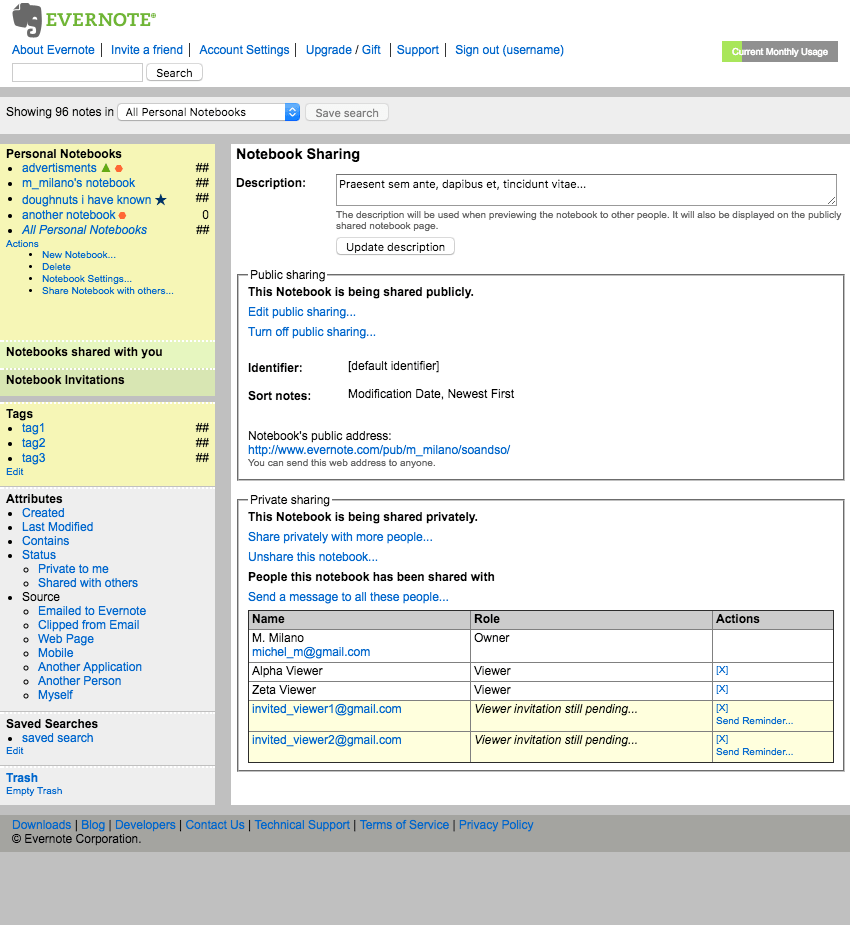The height and width of the screenshot is (925, 850).
Task: Click Unshare this notebook...
Action: tap(313, 557)
